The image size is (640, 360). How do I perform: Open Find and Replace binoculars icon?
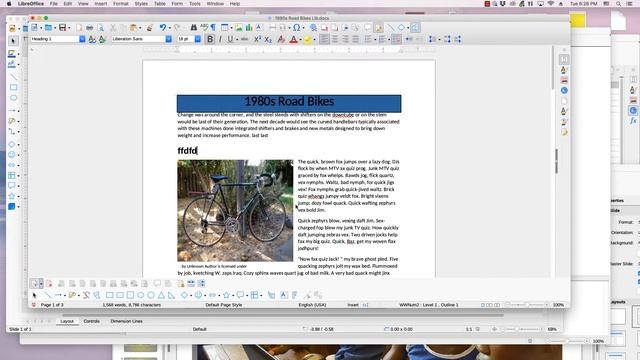pyautogui.click(x=193, y=27)
